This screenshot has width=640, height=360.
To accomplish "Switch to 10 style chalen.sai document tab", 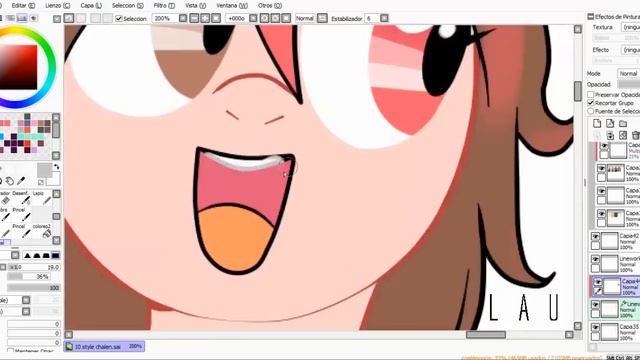I will pyautogui.click(x=104, y=347).
